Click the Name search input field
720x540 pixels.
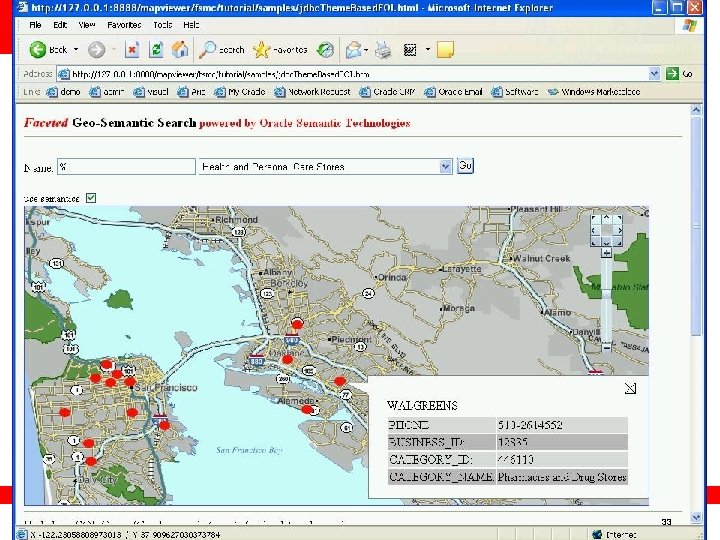coord(126,167)
